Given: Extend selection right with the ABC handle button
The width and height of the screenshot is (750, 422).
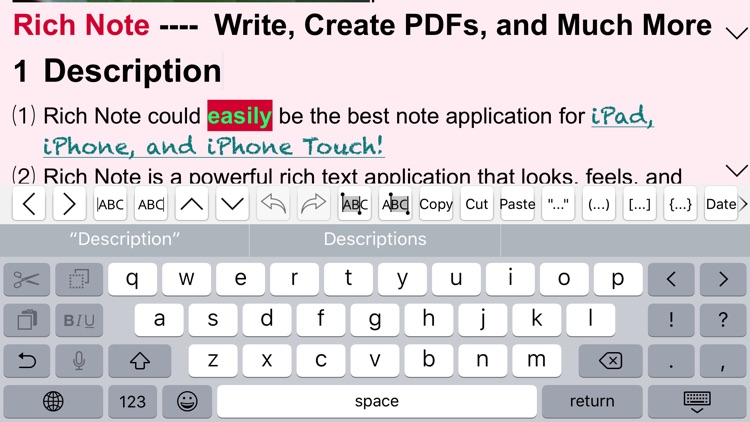Looking at the screenshot, I should (395, 204).
